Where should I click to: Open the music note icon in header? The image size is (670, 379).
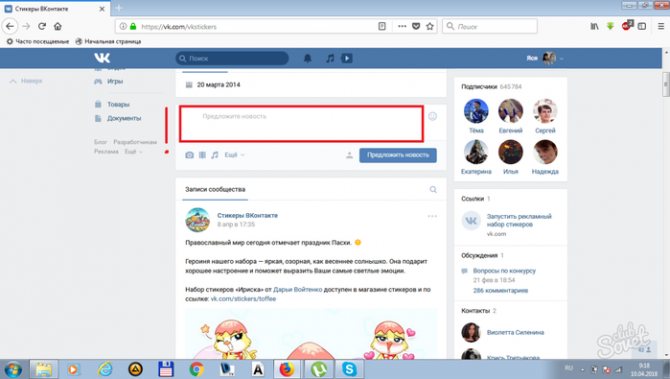(x=330, y=59)
